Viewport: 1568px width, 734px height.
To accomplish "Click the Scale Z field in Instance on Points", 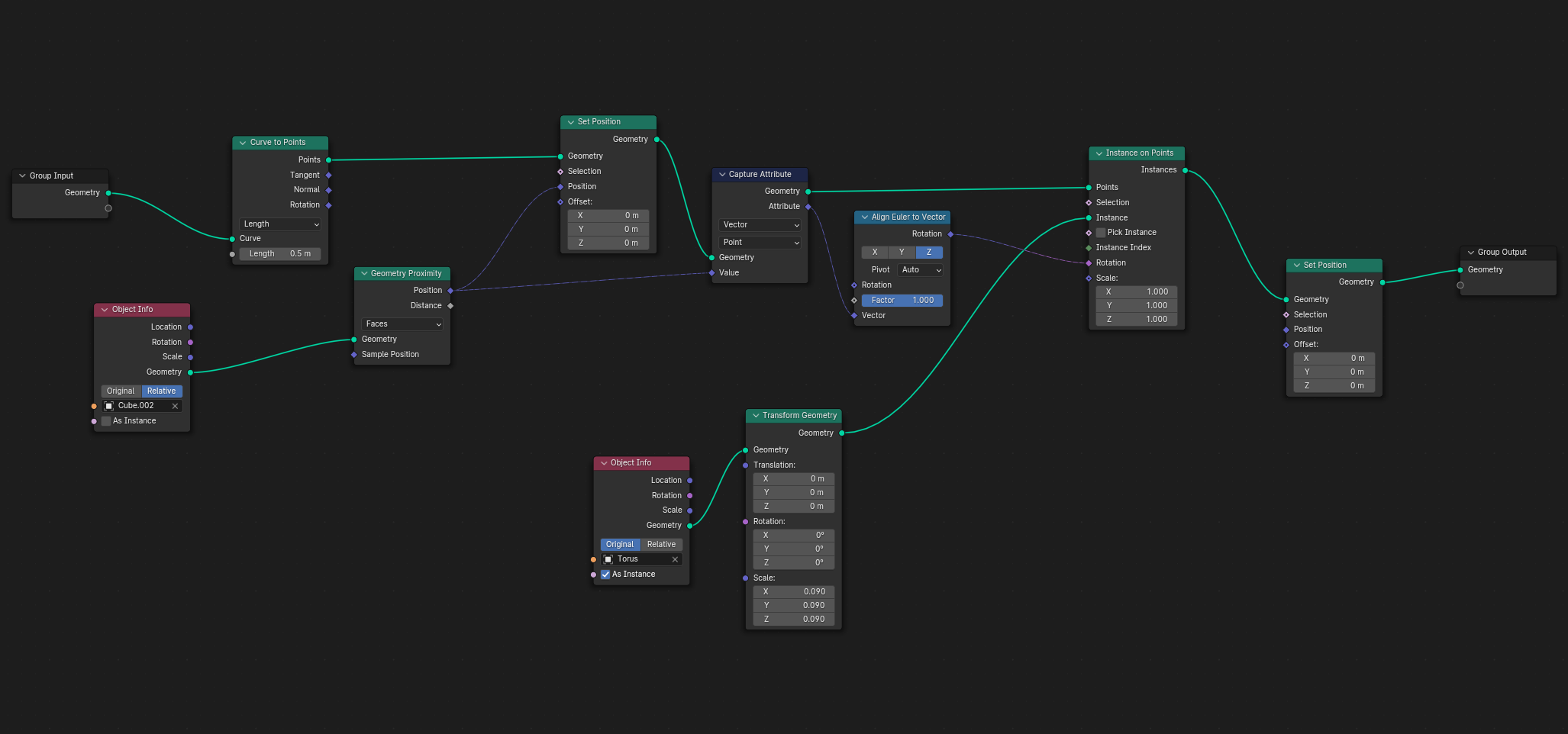I will click(1137, 320).
